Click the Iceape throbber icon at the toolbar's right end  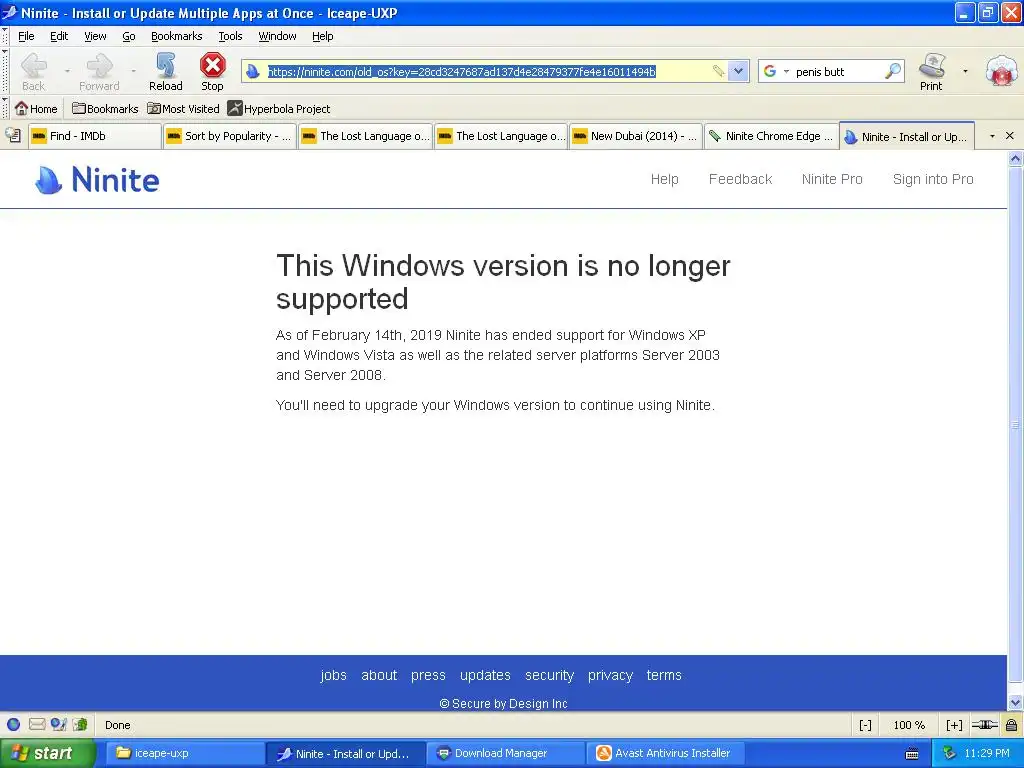point(1002,71)
